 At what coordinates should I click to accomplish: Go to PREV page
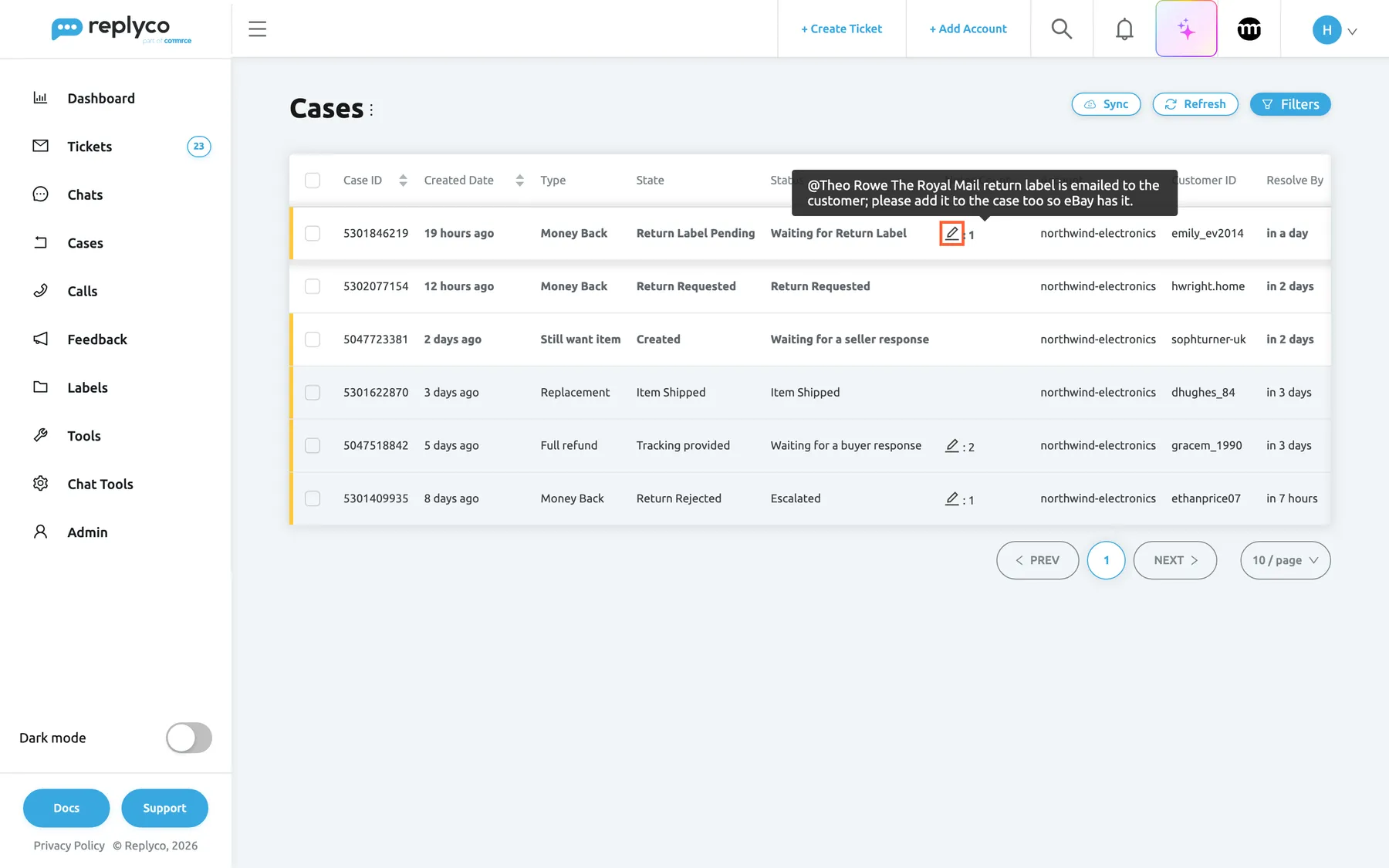tap(1037, 560)
